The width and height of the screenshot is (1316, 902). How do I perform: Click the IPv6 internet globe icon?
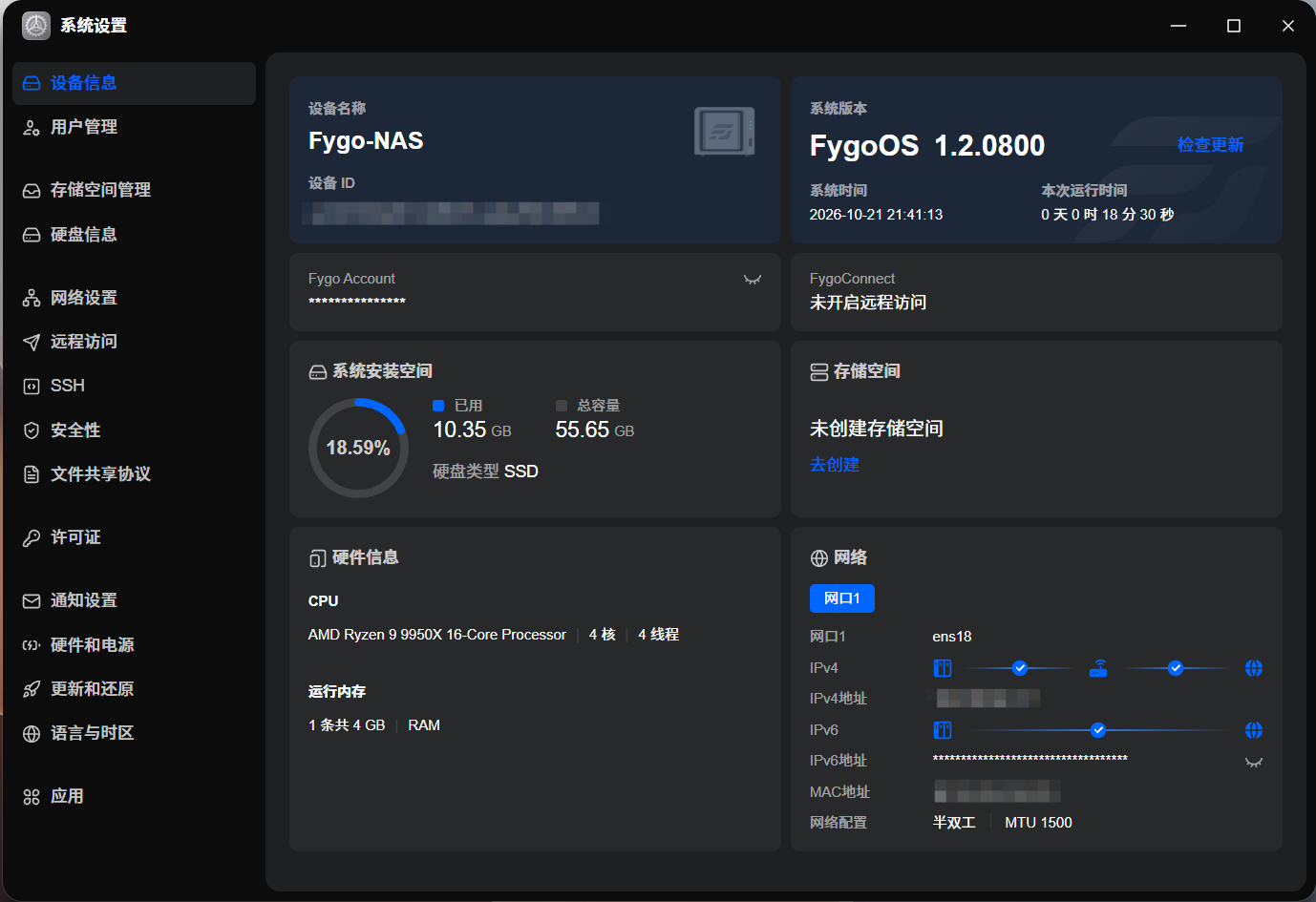[1254, 730]
